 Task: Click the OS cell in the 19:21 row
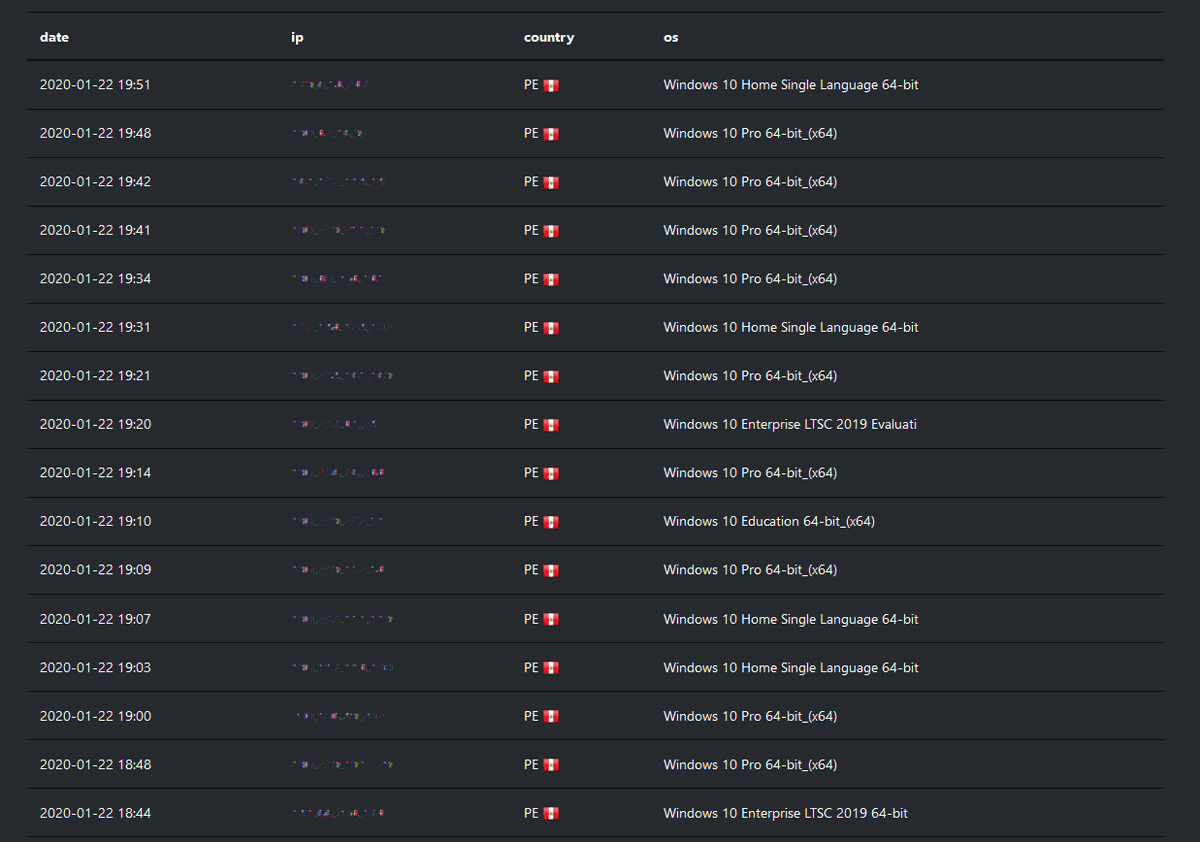click(750, 376)
